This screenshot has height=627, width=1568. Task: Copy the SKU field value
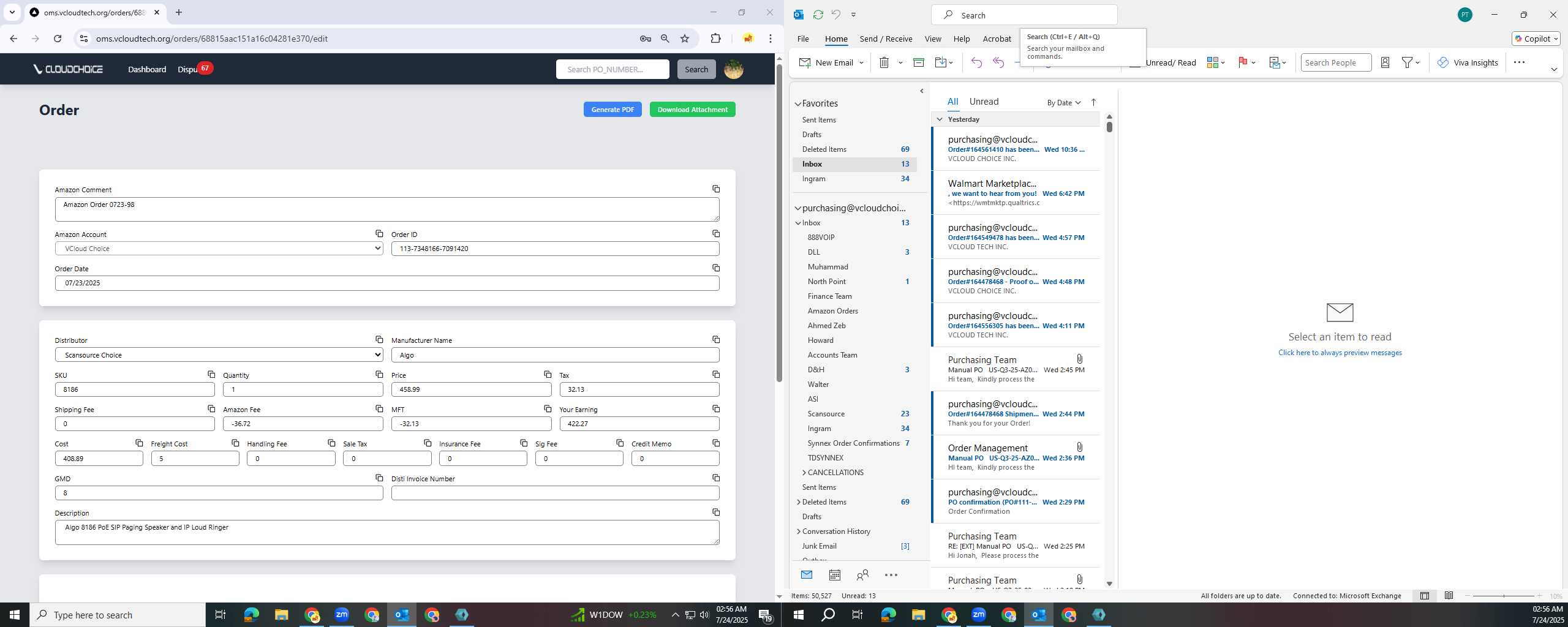211,375
